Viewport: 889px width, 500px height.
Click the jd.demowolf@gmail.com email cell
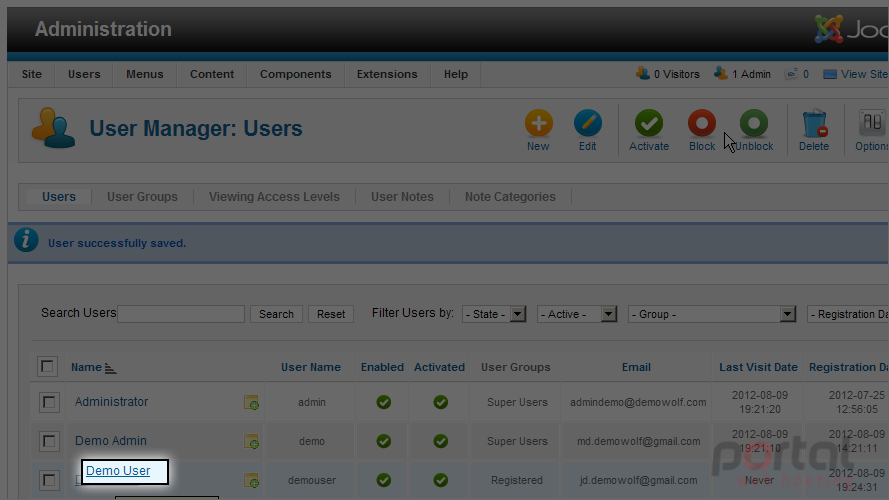tap(638, 480)
